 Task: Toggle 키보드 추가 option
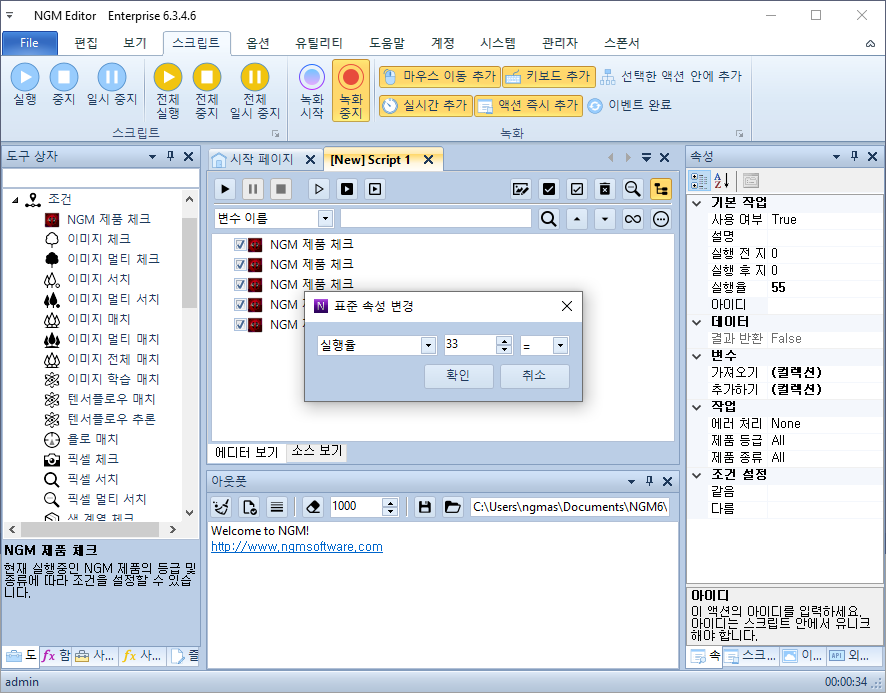point(549,76)
